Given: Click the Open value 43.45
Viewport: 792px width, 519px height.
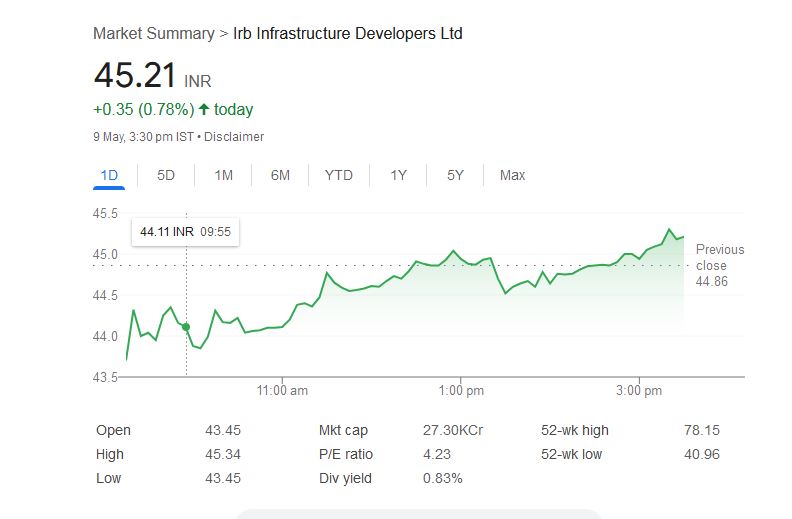Looking at the screenshot, I should [x=223, y=430].
